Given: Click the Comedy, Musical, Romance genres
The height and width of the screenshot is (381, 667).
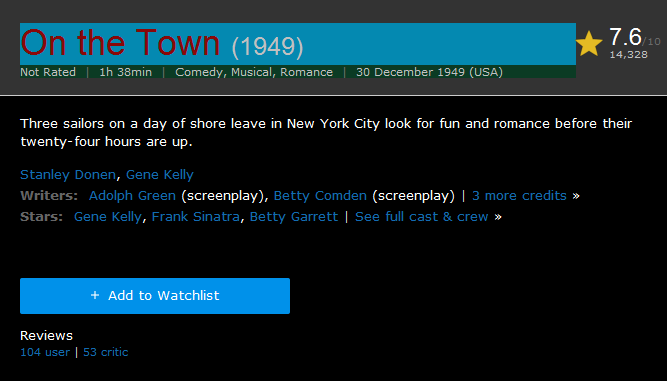Looking at the screenshot, I should [254, 72].
